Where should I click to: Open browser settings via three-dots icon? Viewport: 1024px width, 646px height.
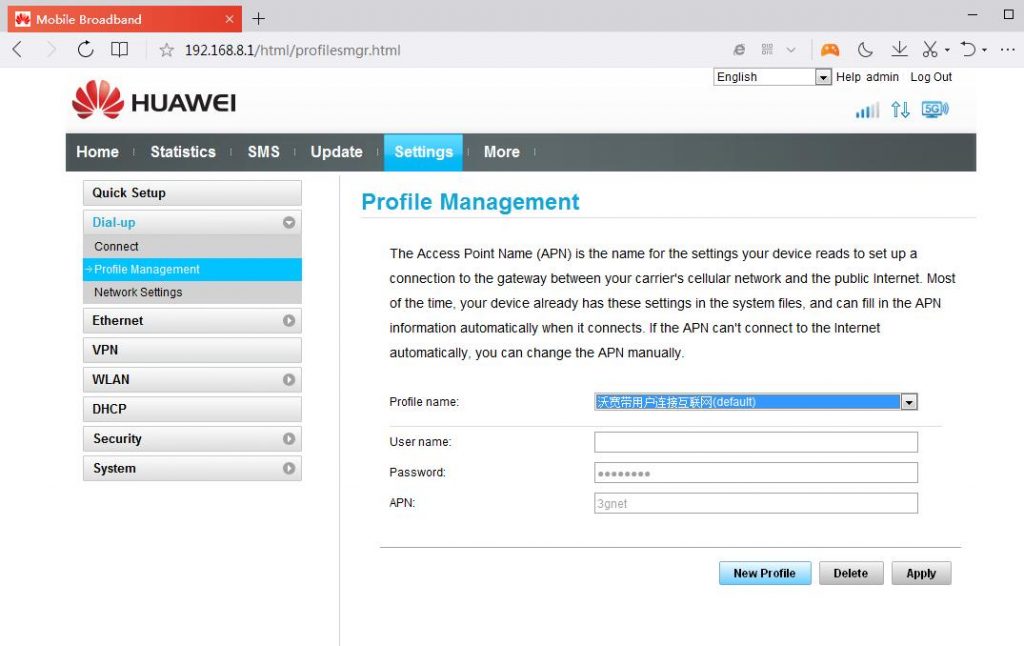[1007, 48]
